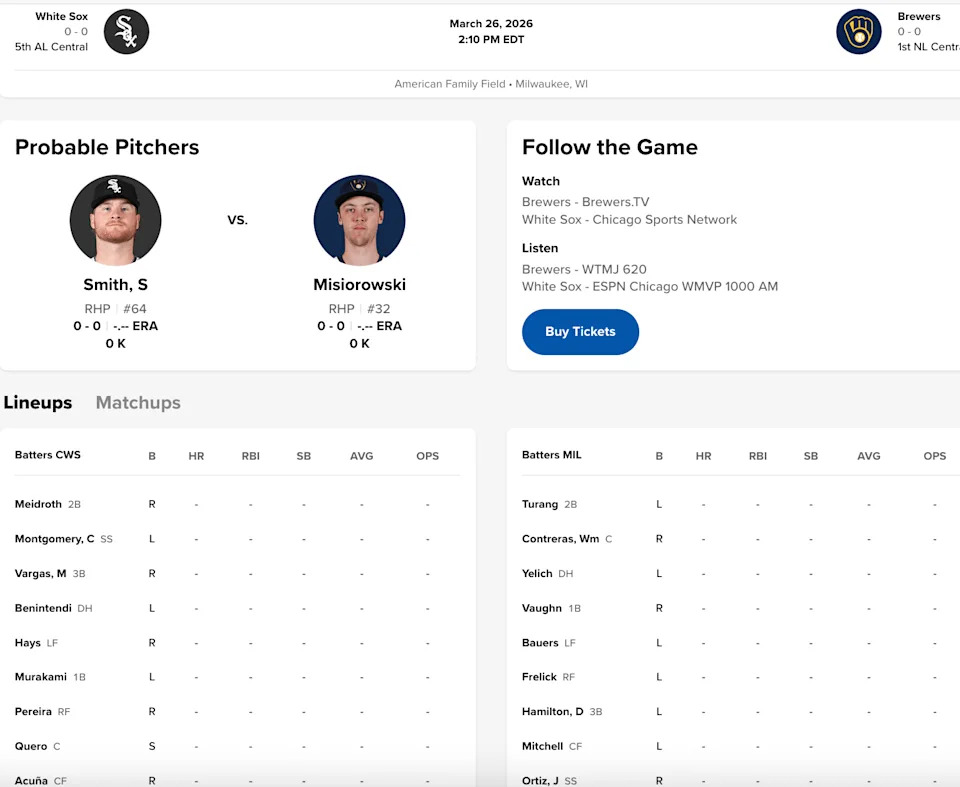Screen dimensions: 960x787
Task: Switch to the Matchups tab
Action: [138, 403]
